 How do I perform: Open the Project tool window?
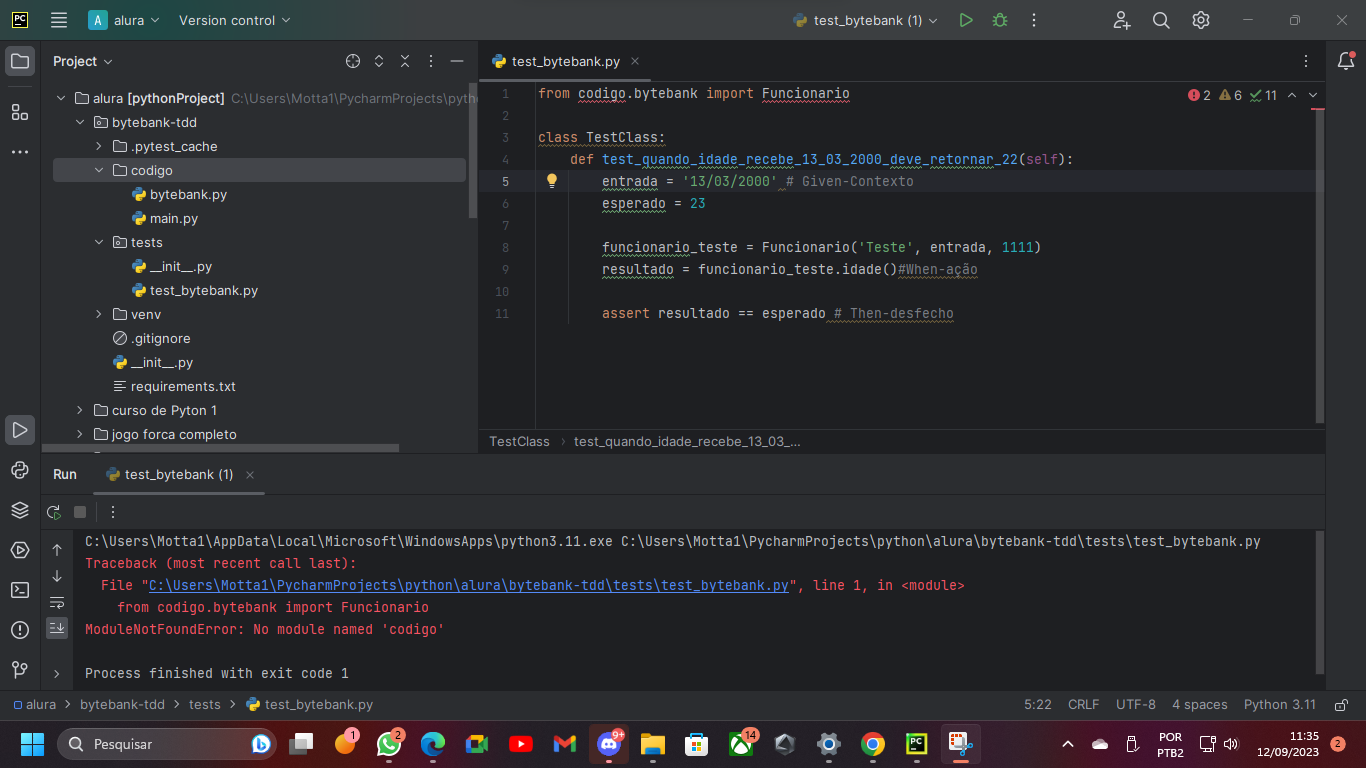(20, 61)
